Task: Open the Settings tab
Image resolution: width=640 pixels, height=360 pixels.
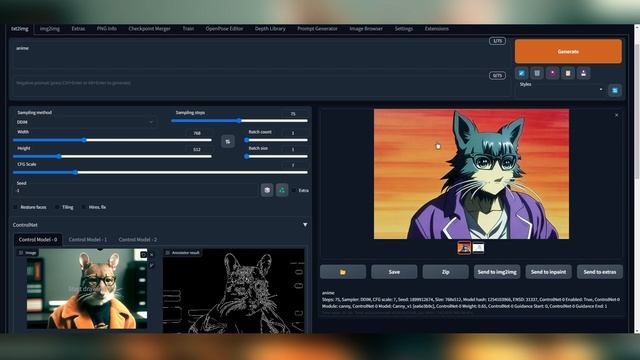Action: pos(404,29)
